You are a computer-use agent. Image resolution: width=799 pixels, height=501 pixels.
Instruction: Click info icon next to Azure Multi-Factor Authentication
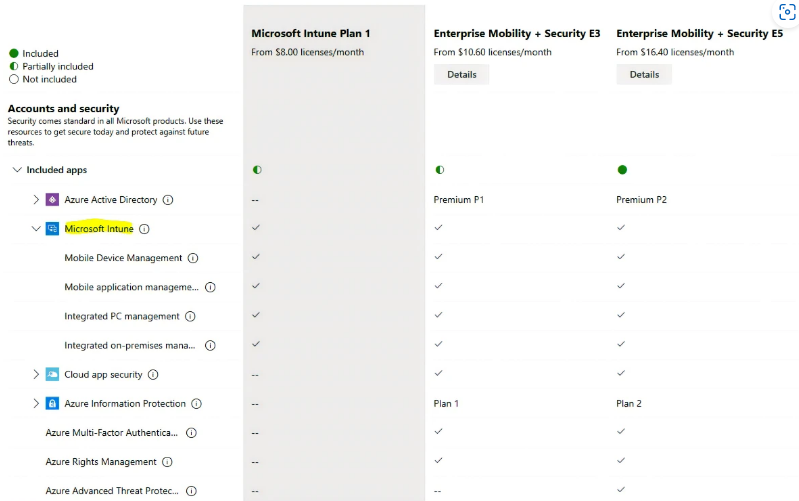[191, 433]
